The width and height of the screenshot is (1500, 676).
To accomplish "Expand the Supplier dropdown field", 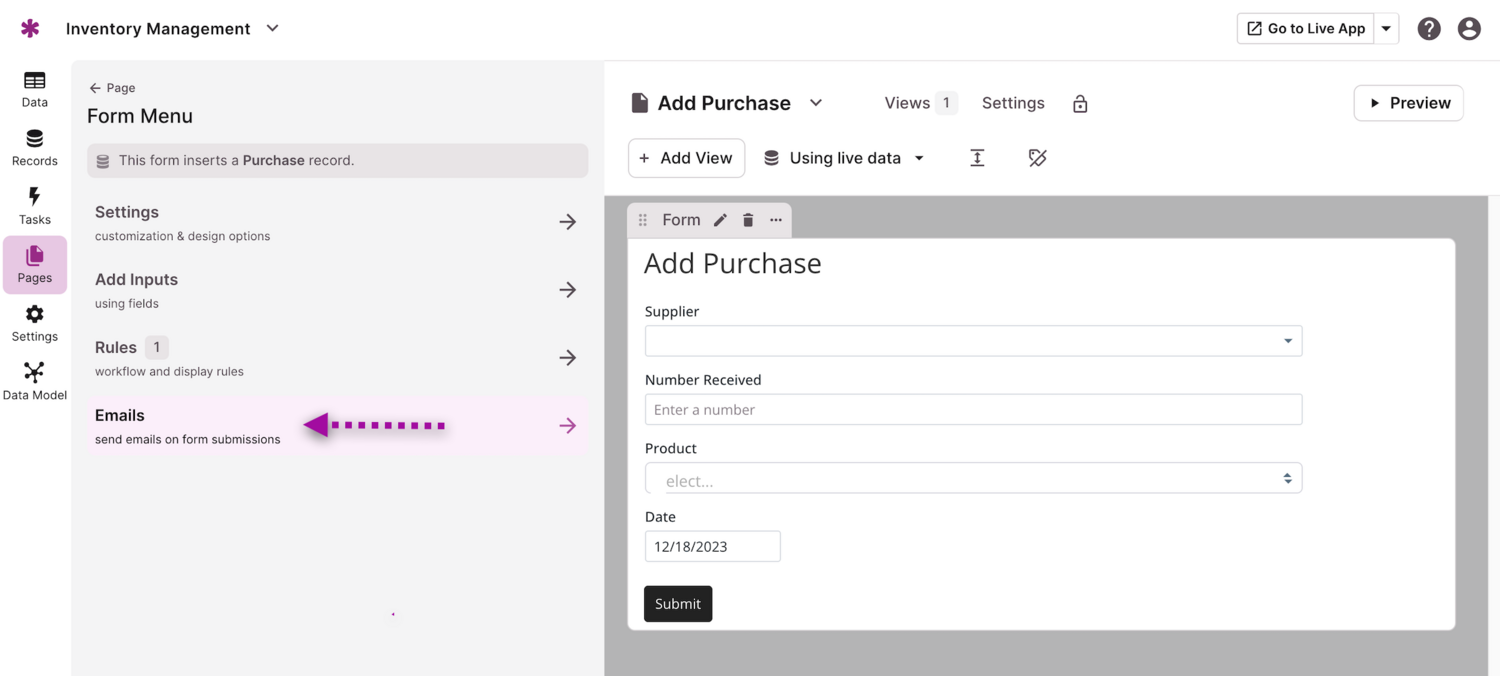I will pos(973,341).
